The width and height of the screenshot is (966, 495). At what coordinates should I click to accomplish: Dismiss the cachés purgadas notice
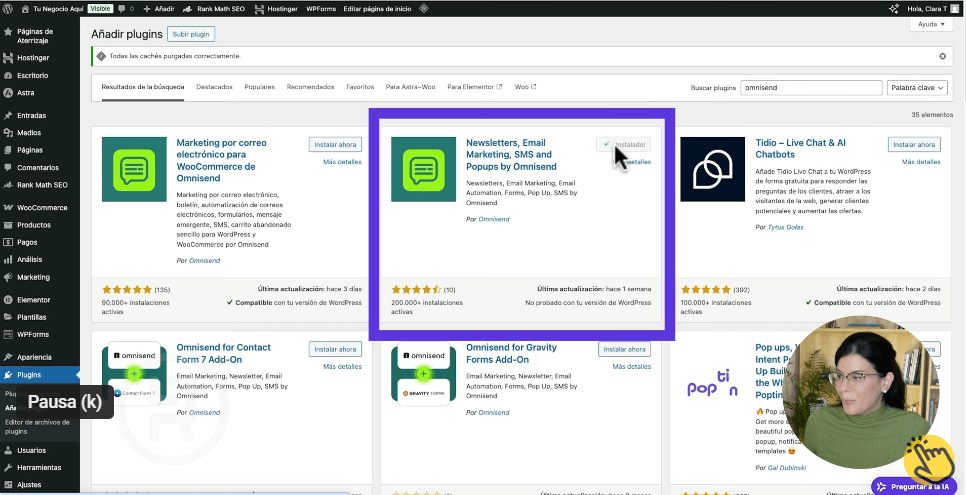tap(942, 56)
